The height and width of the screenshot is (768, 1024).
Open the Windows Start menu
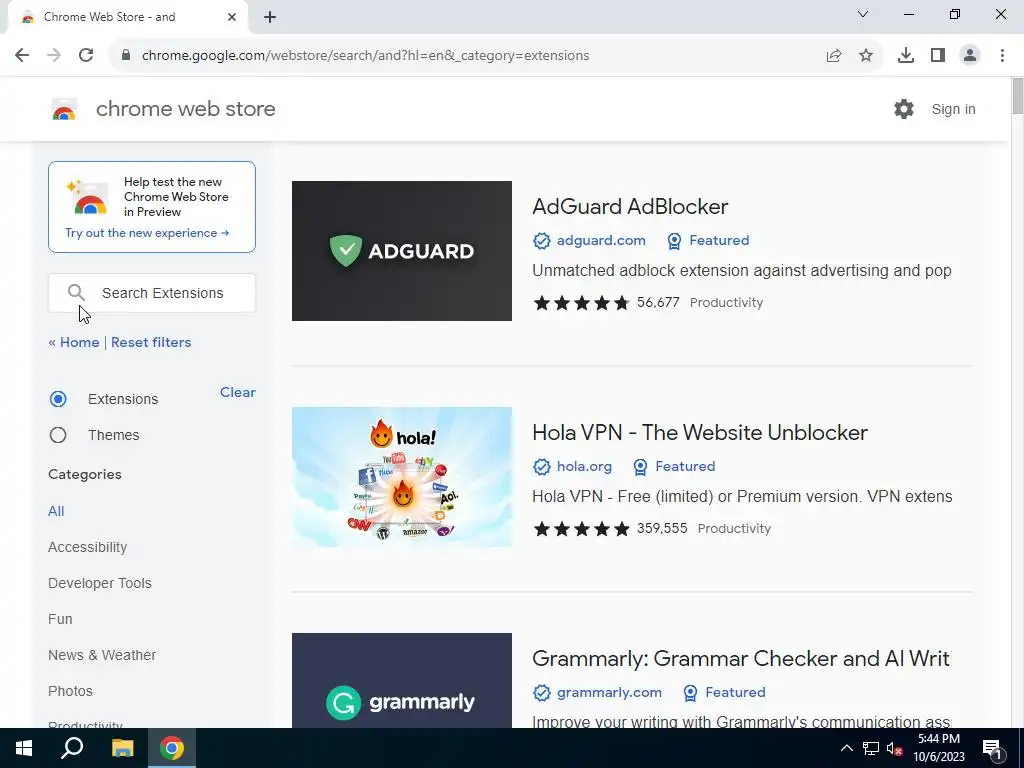tap(24, 748)
